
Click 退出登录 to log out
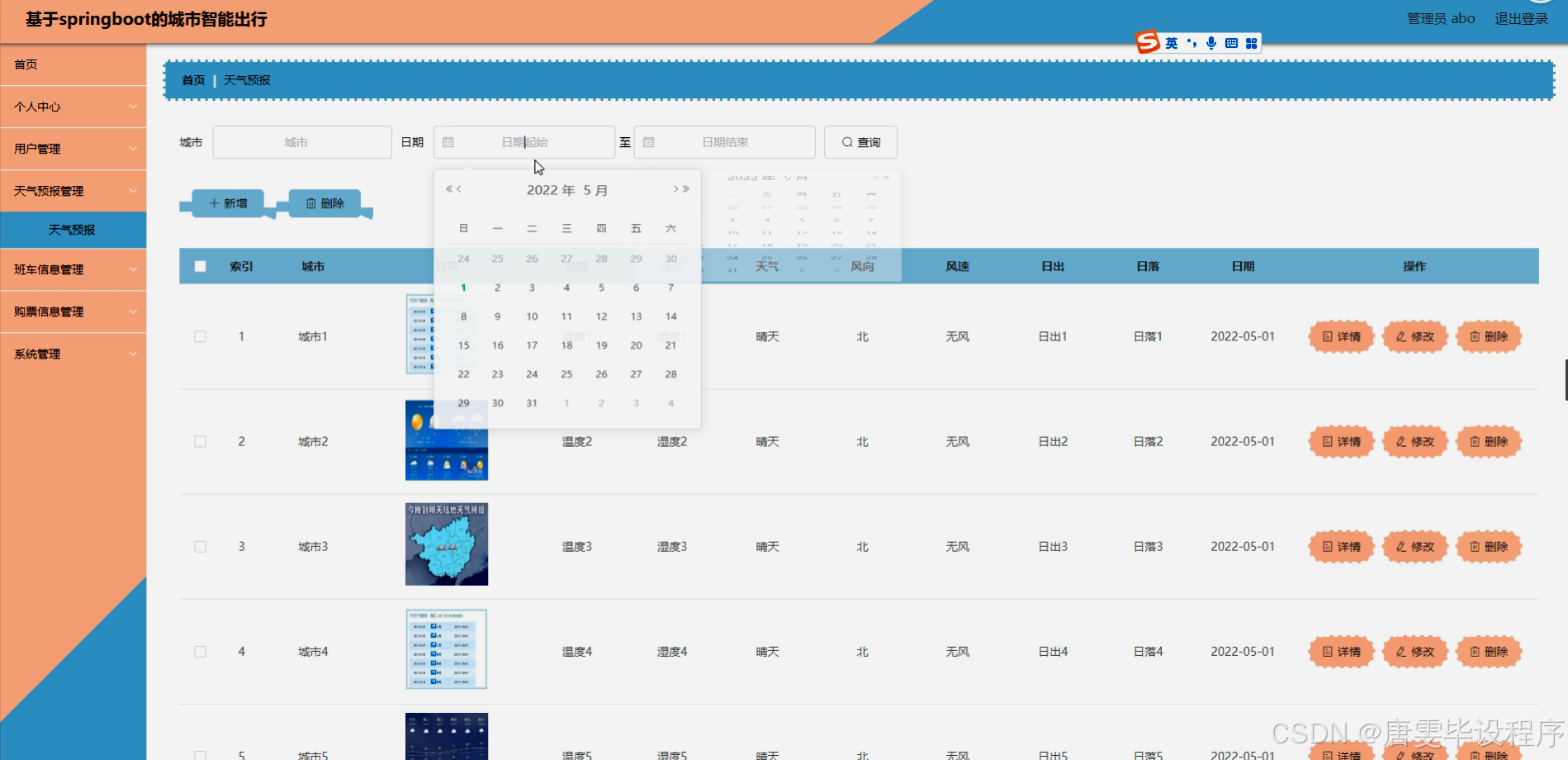[x=1521, y=18]
